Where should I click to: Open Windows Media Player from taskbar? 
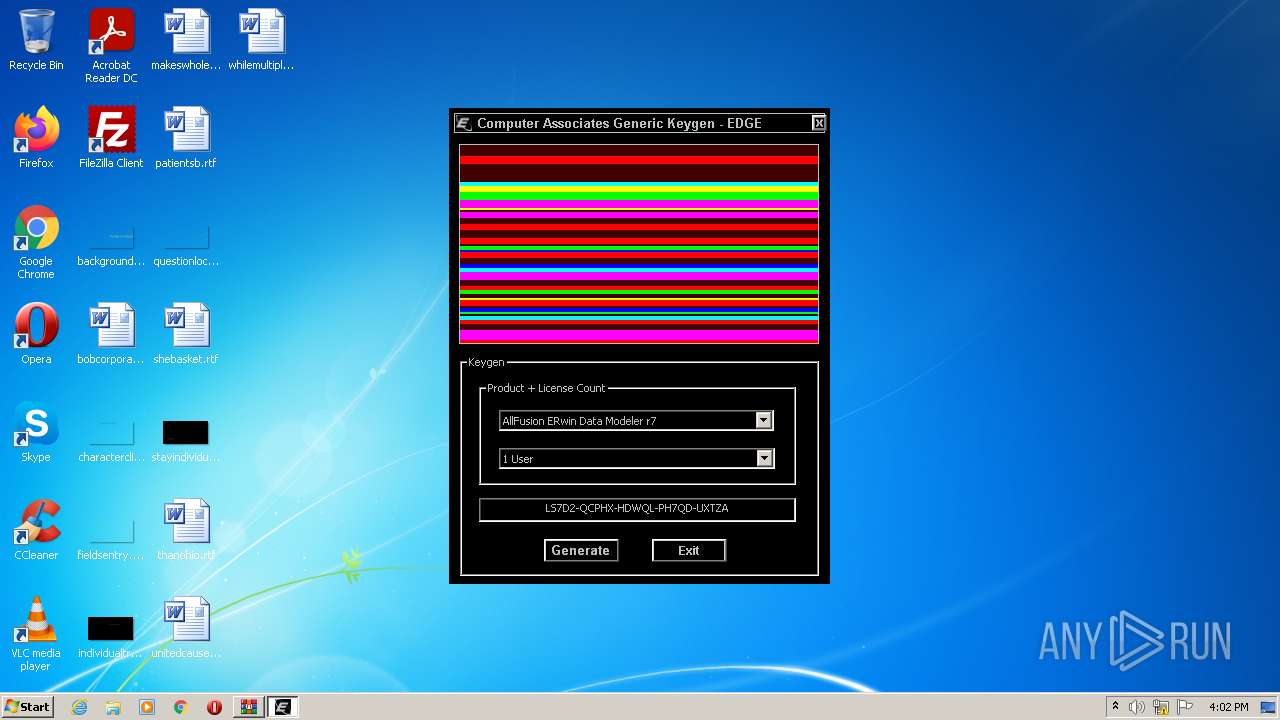(147, 707)
